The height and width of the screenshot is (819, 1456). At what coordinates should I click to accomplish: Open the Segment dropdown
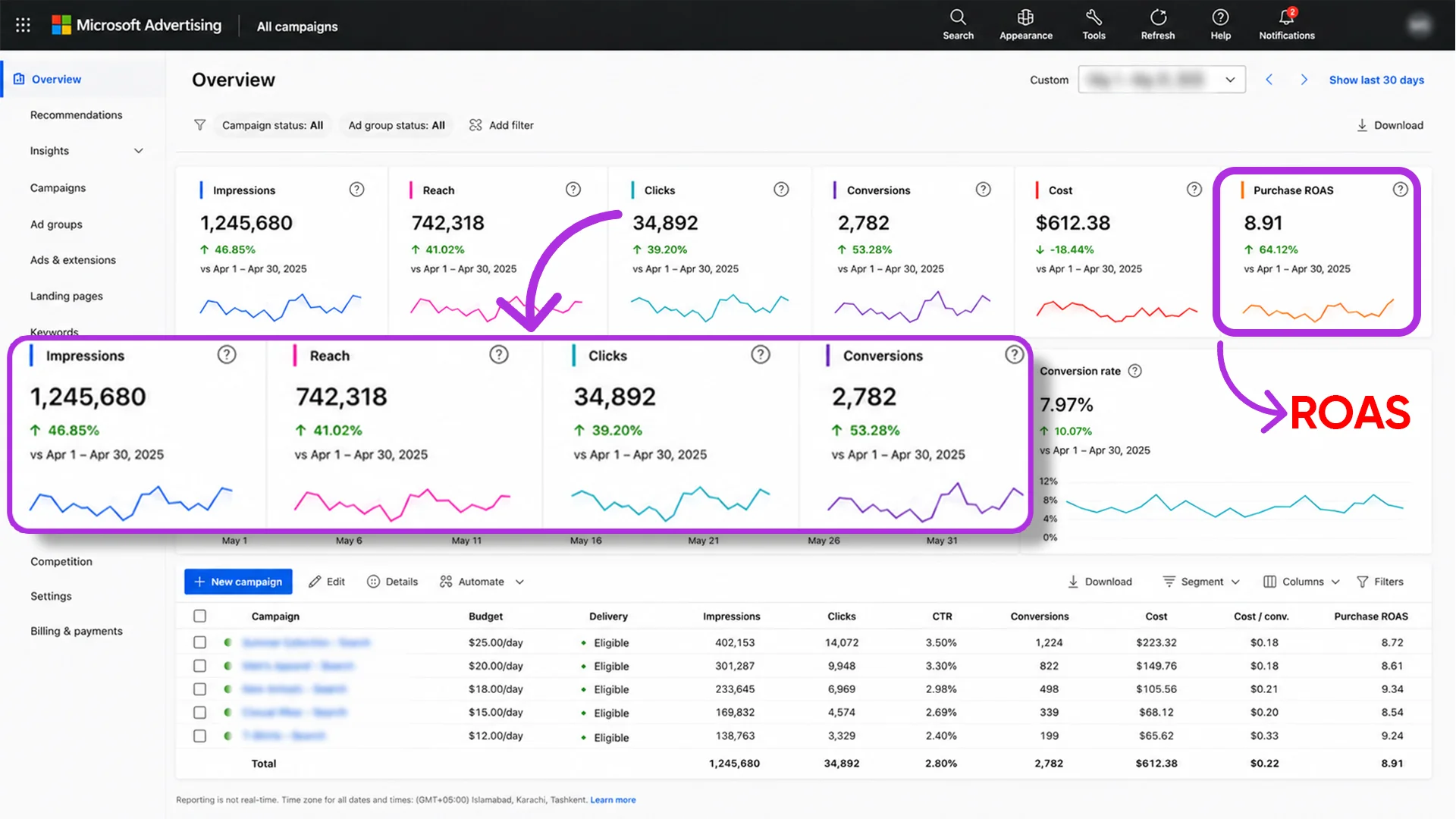1201,582
